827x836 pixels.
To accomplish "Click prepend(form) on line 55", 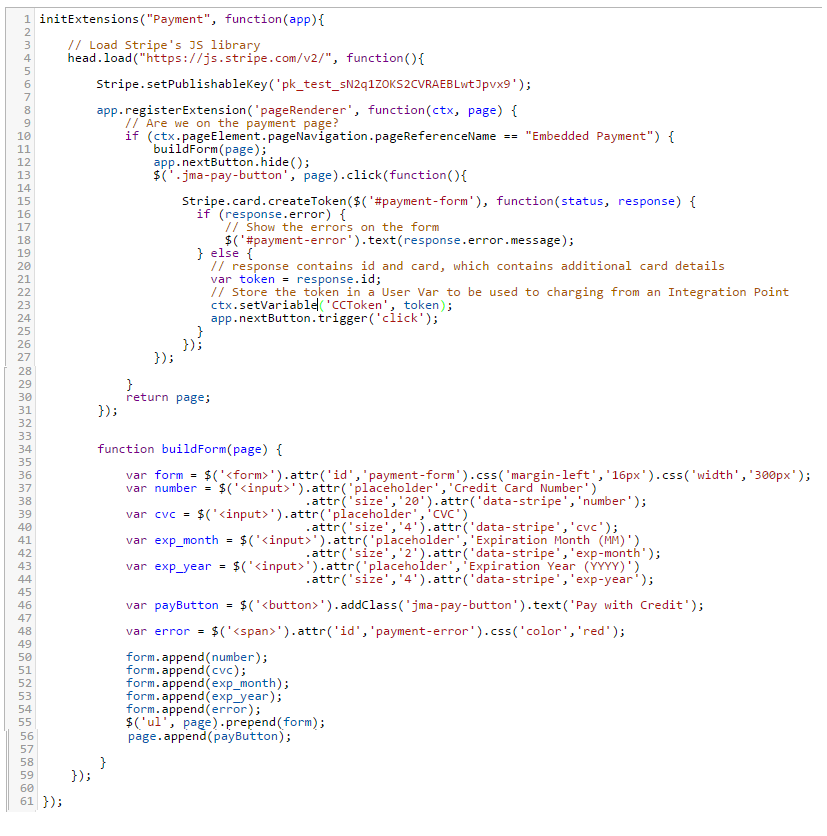I will (272, 722).
